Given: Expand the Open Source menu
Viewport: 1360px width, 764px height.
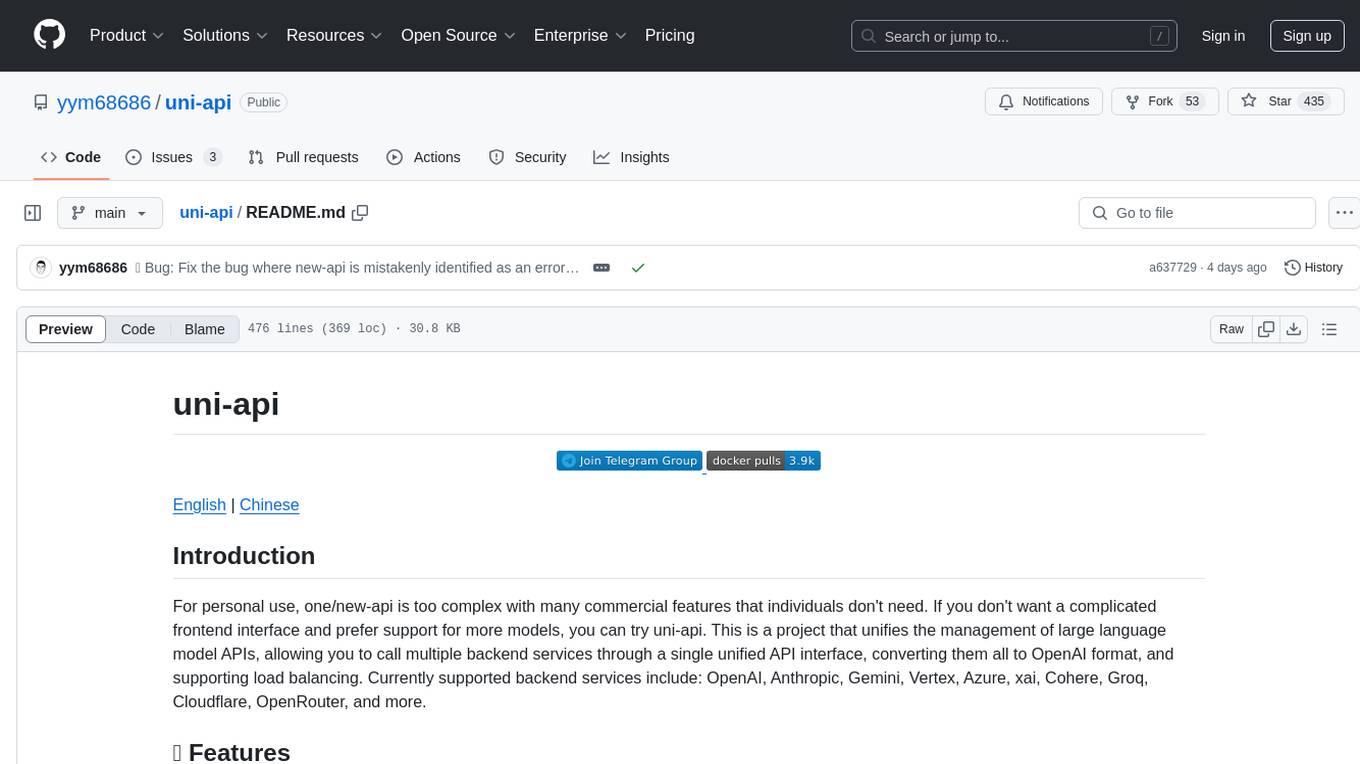Looking at the screenshot, I should coord(459,35).
